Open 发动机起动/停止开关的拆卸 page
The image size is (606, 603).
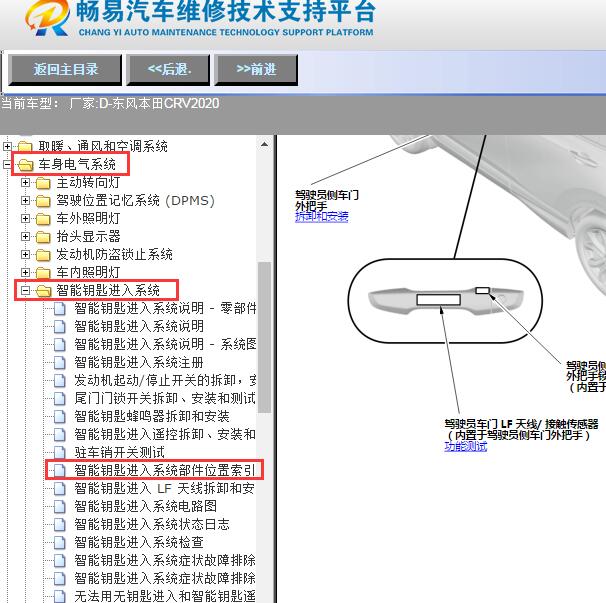pos(165,380)
